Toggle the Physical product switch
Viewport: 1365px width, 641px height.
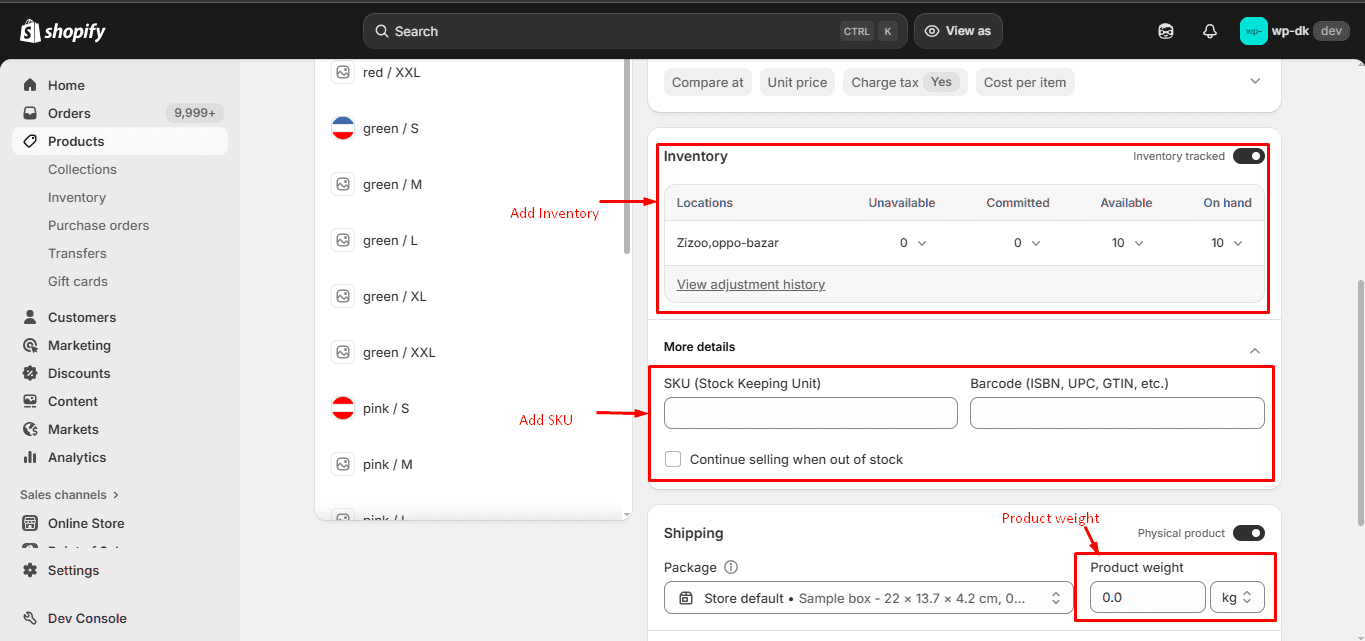tap(1248, 533)
